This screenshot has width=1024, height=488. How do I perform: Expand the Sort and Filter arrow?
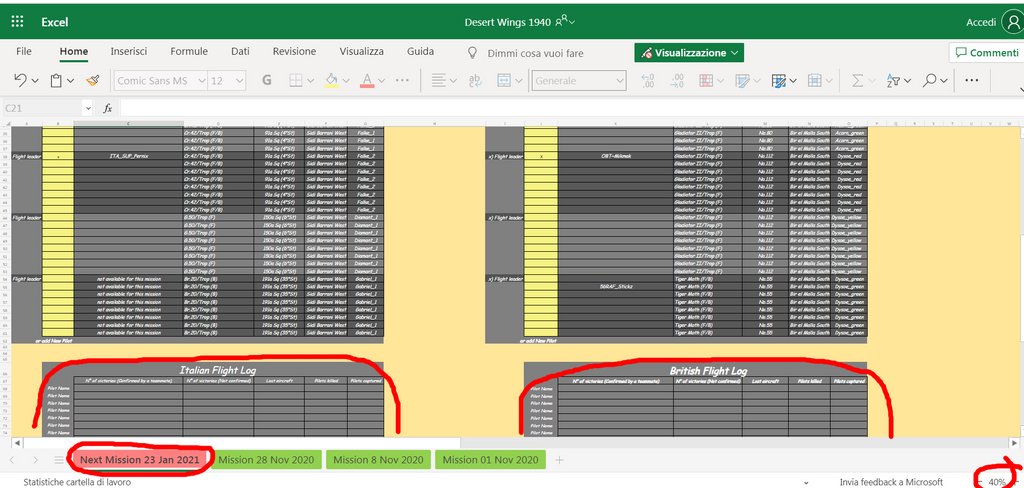[x=908, y=81]
